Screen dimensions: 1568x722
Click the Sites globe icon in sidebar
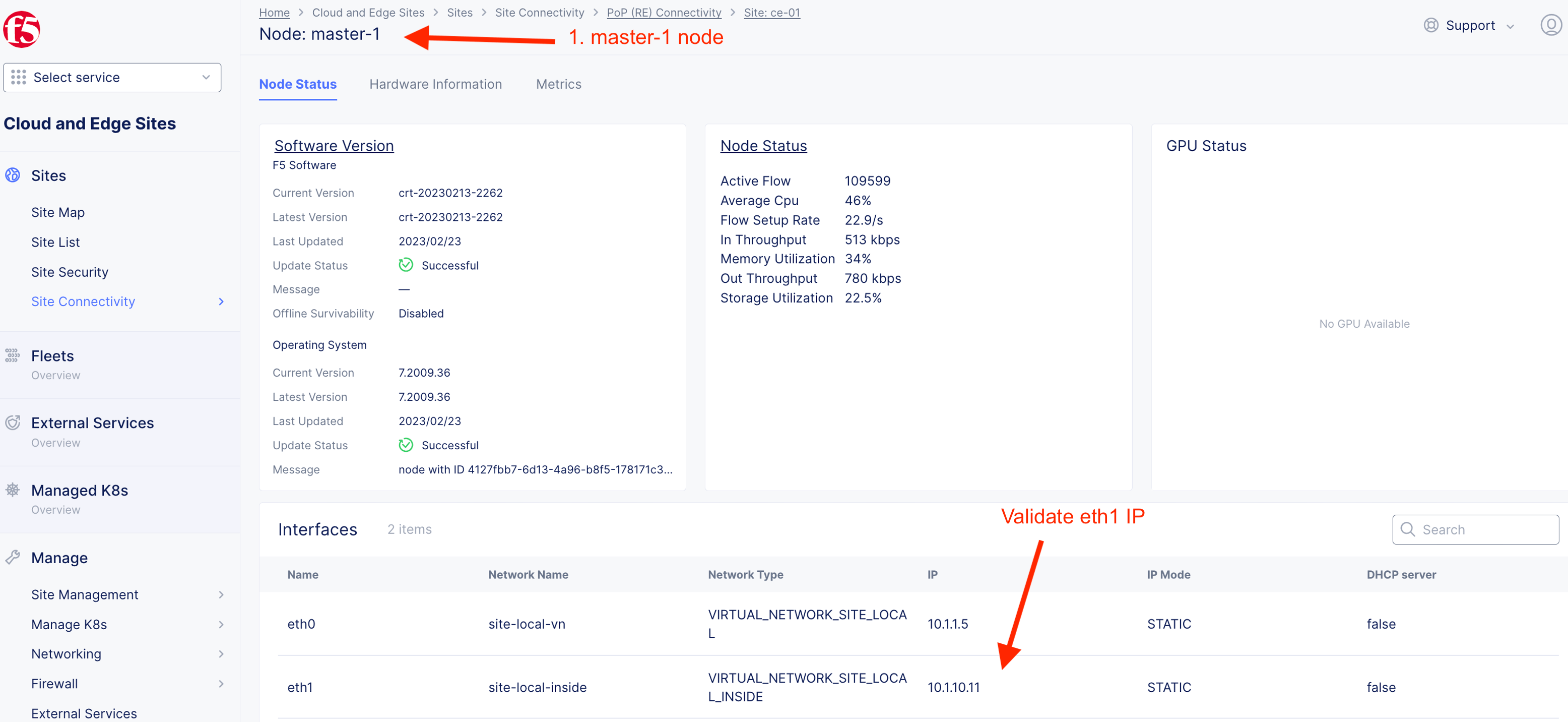[13, 175]
